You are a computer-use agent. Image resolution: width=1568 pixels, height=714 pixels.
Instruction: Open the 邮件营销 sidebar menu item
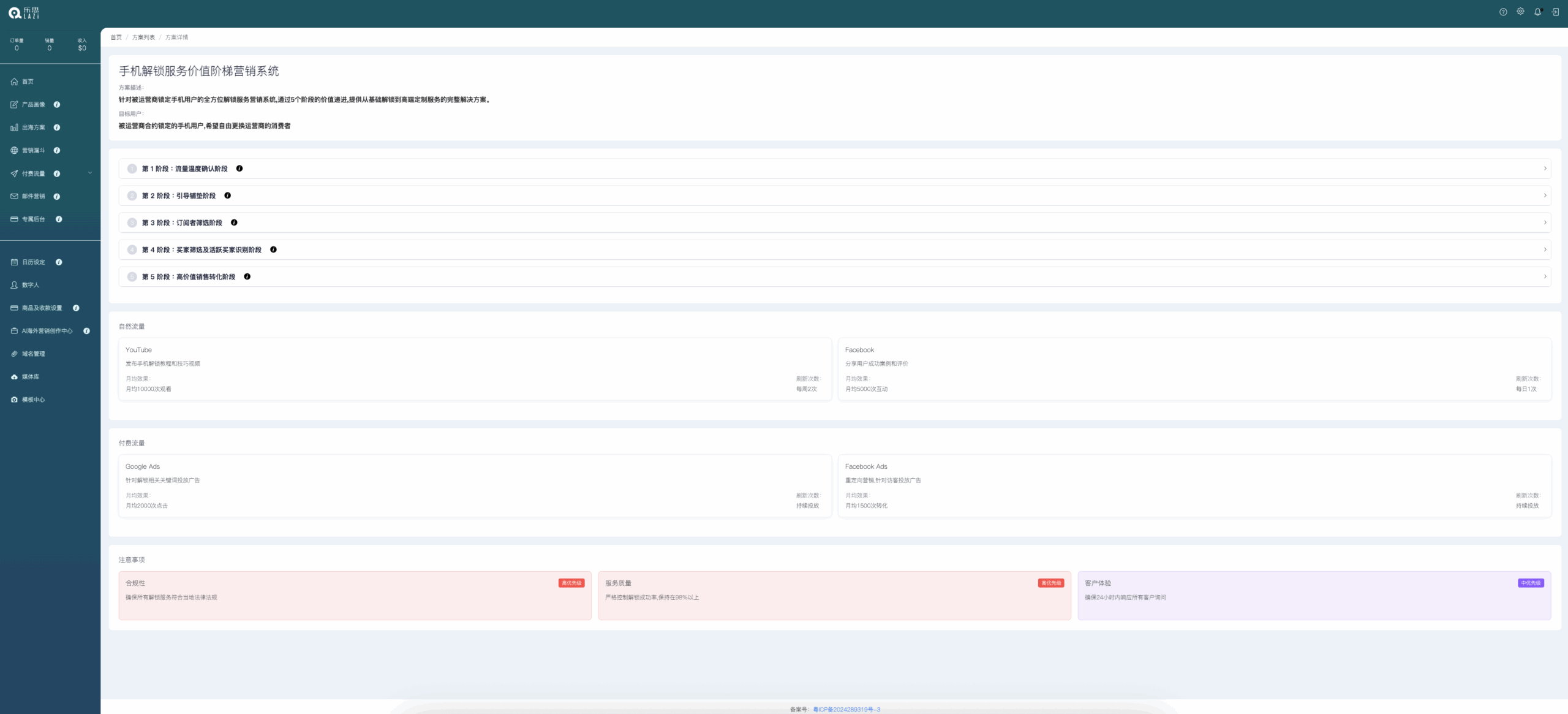click(x=34, y=197)
